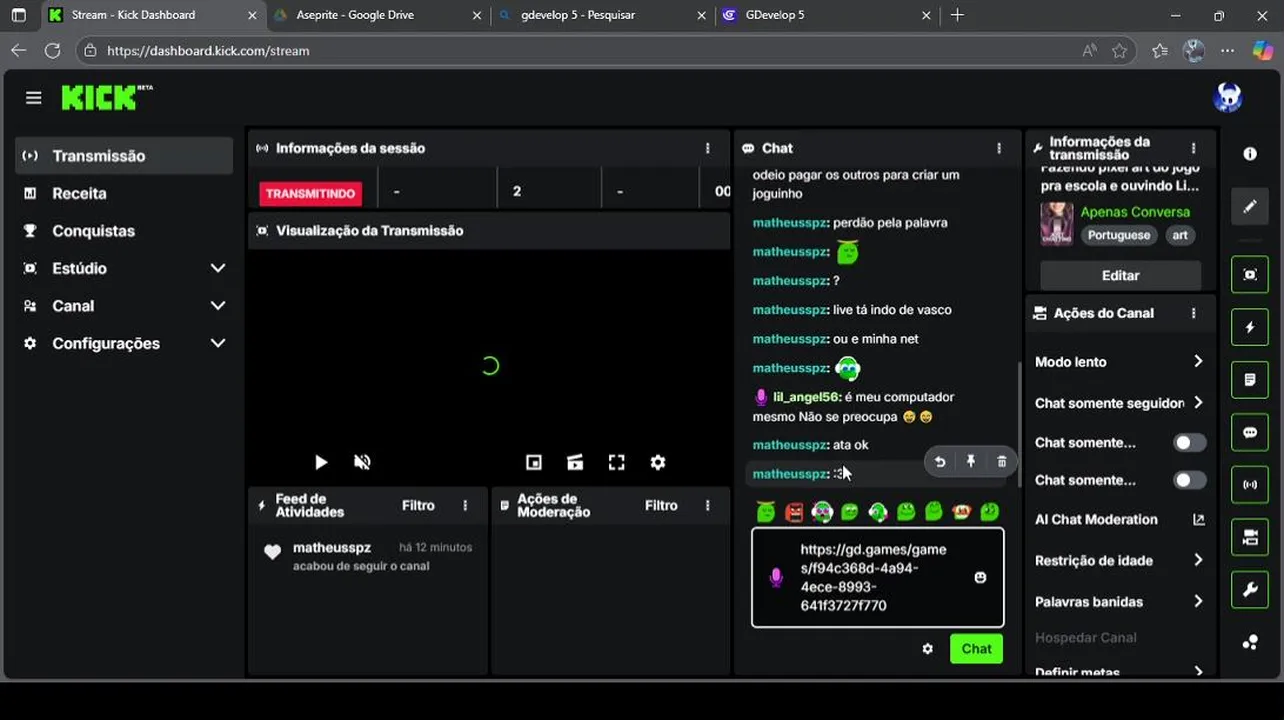Screen dimensions: 1284x720
Task: Click the Apenas Conversa category thumbnail
Action: (1057, 224)
